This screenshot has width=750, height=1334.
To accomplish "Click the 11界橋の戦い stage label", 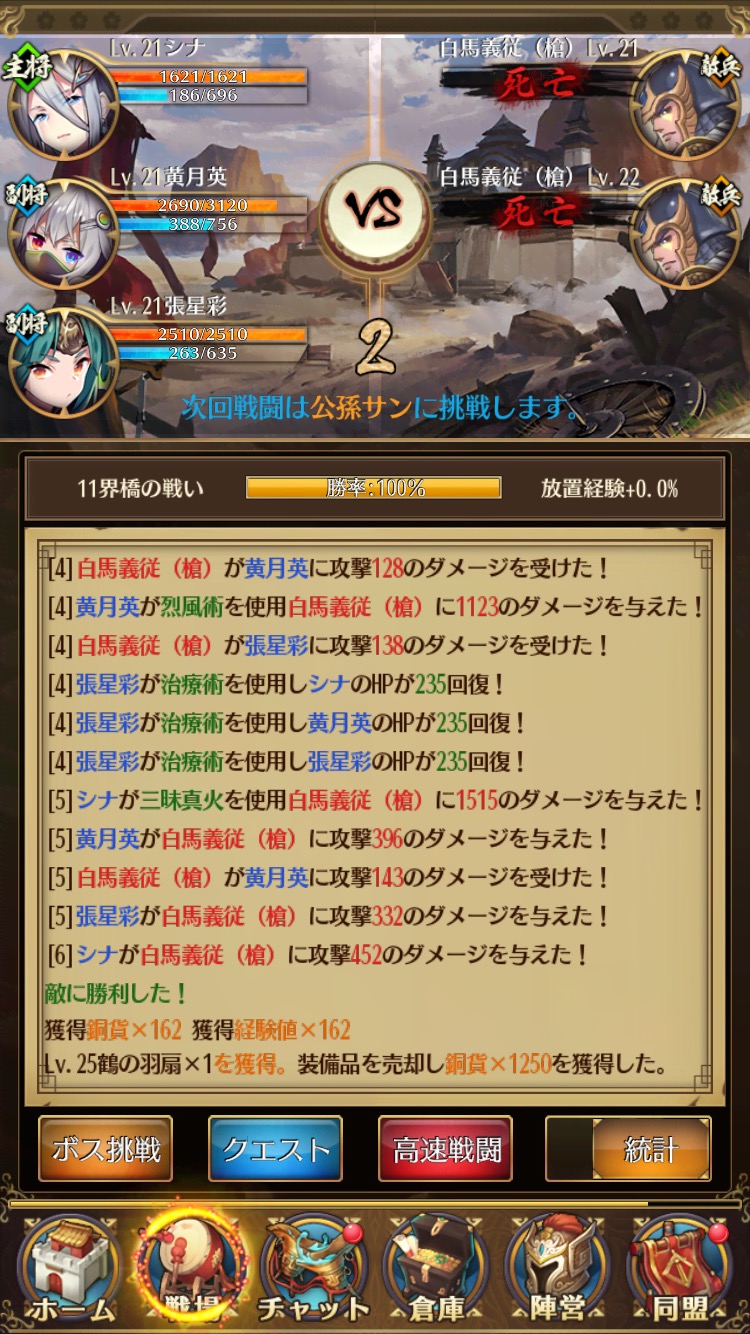I will (140, 489).
